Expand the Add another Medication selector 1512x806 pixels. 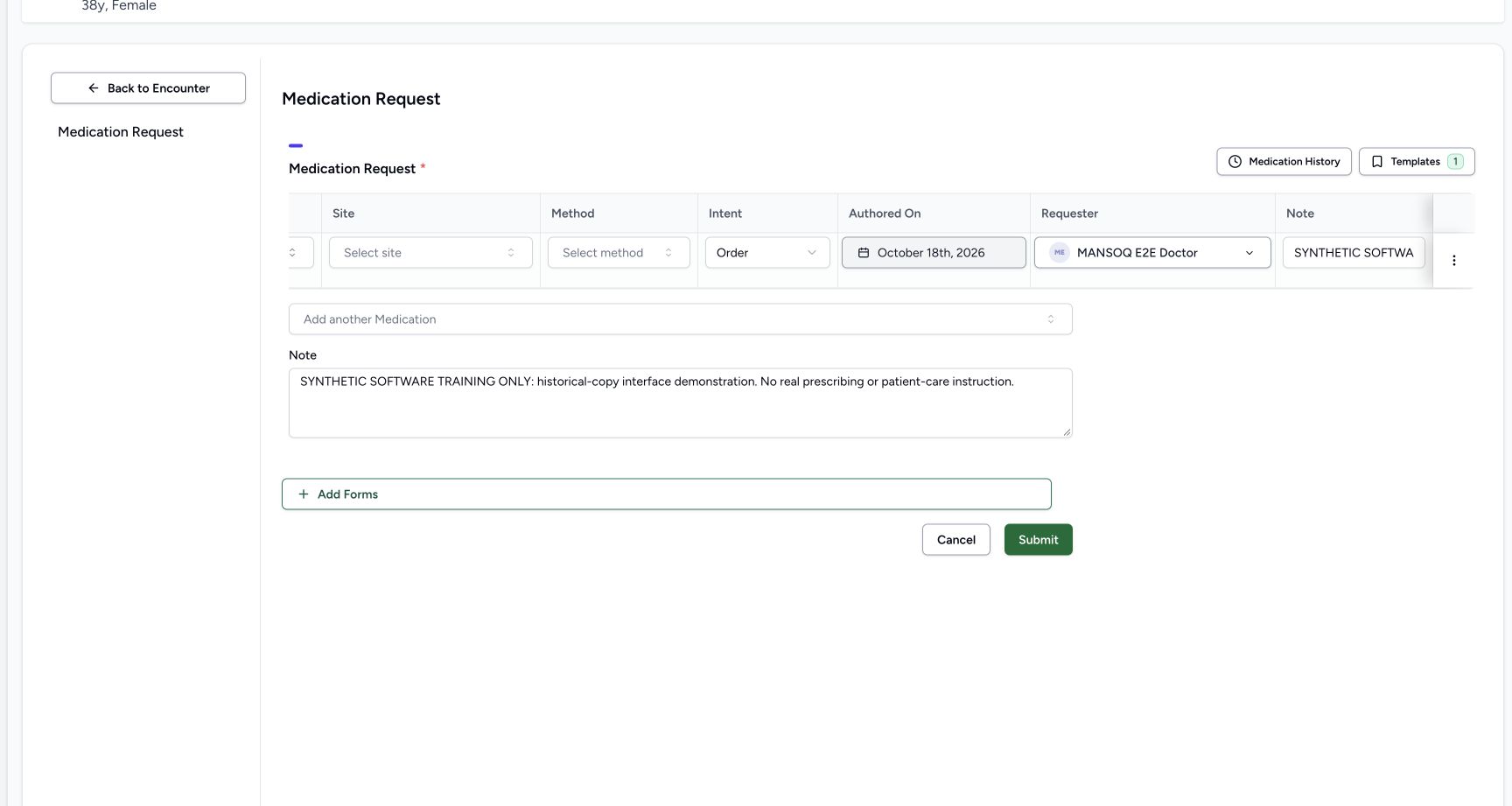(x=680, y=319)
